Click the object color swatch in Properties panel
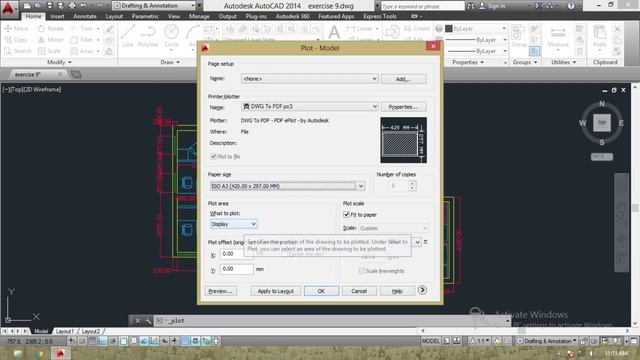 click(449, 29)
